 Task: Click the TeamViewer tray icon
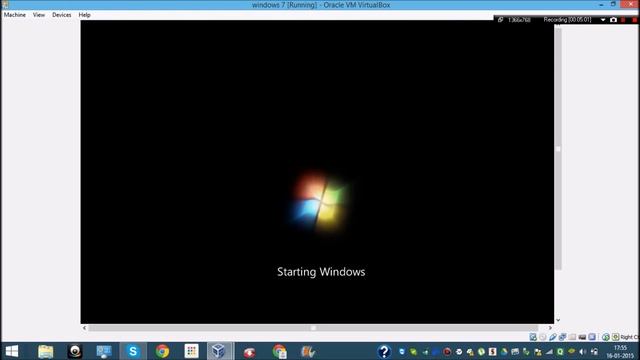click(402, 352)
